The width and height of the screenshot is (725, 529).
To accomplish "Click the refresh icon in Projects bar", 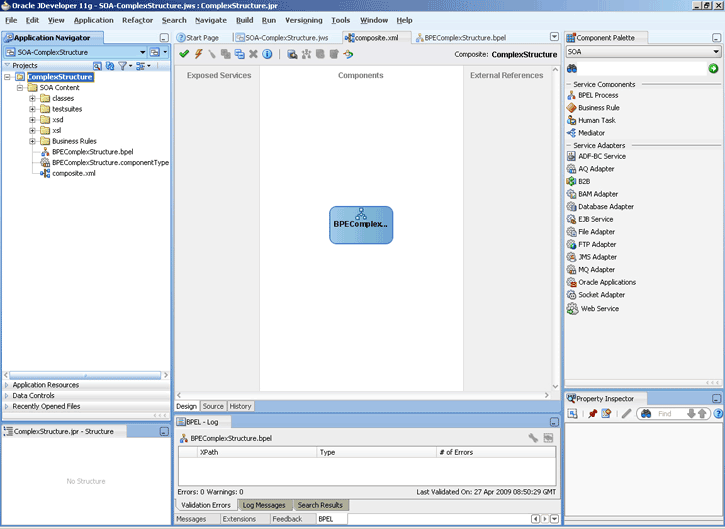I will point(111,66).
